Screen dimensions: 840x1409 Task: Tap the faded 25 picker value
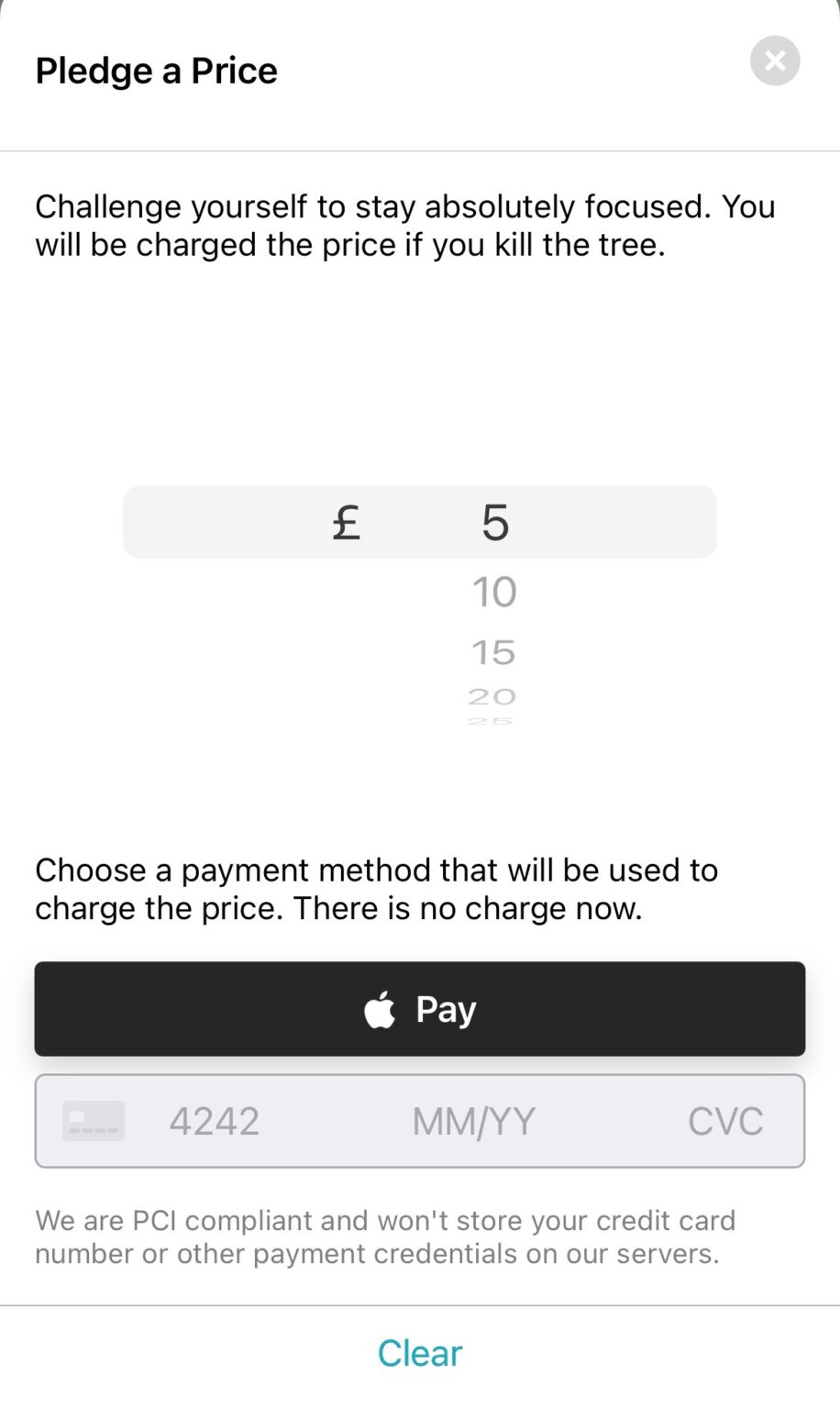(x=491, y=722)
